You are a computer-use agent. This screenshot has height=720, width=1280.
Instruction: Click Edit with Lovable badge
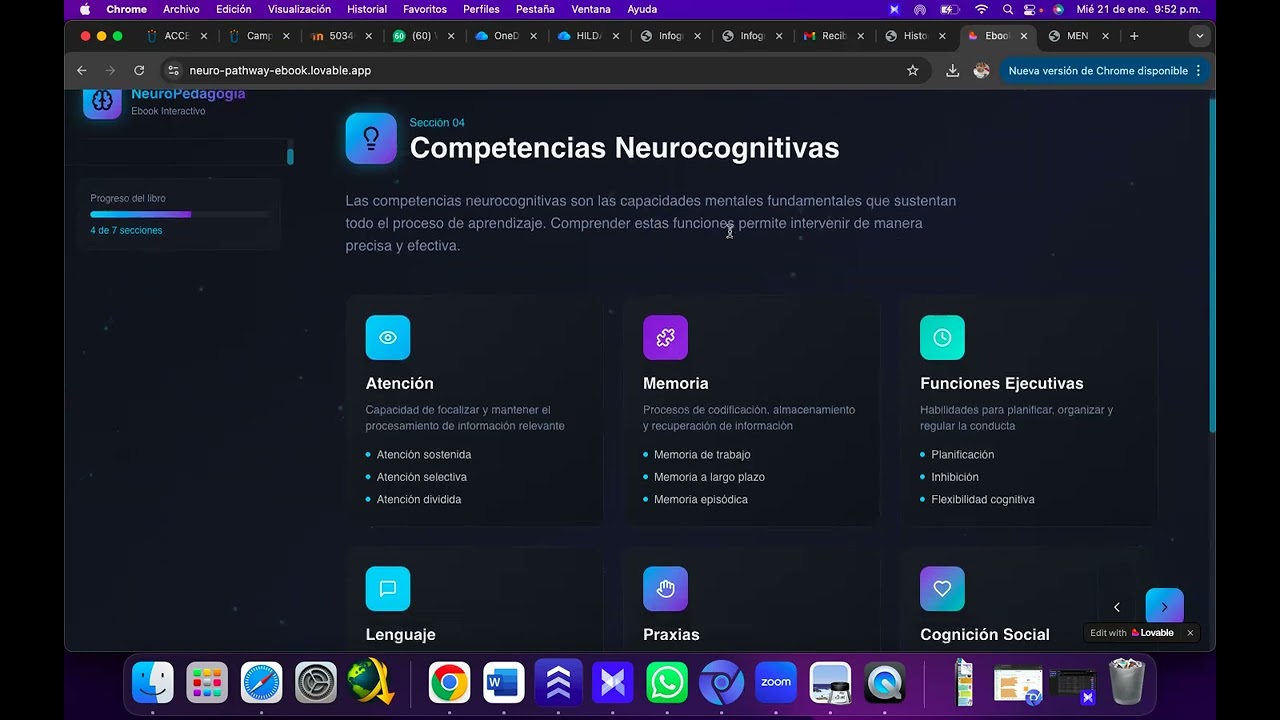coord(1132,633)
